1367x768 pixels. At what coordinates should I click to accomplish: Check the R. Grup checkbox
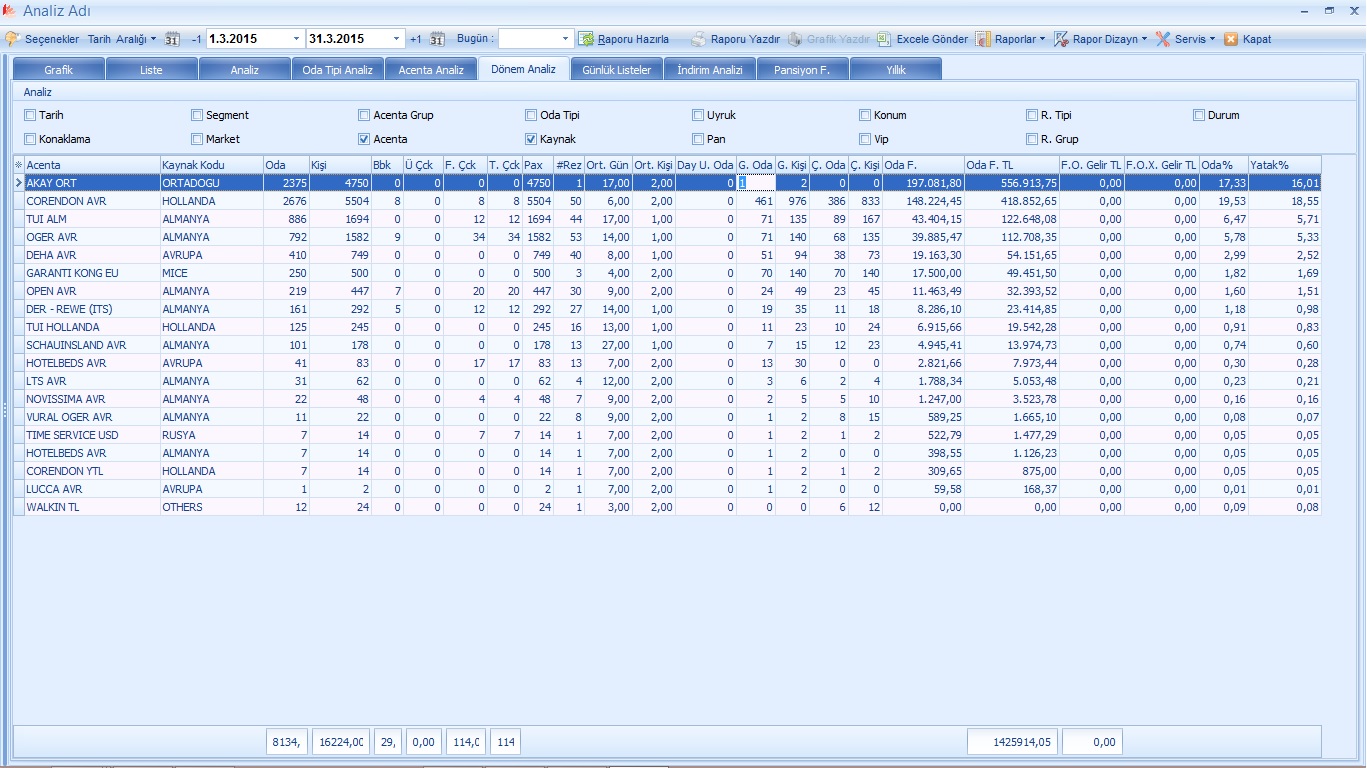pos(1032,139)
